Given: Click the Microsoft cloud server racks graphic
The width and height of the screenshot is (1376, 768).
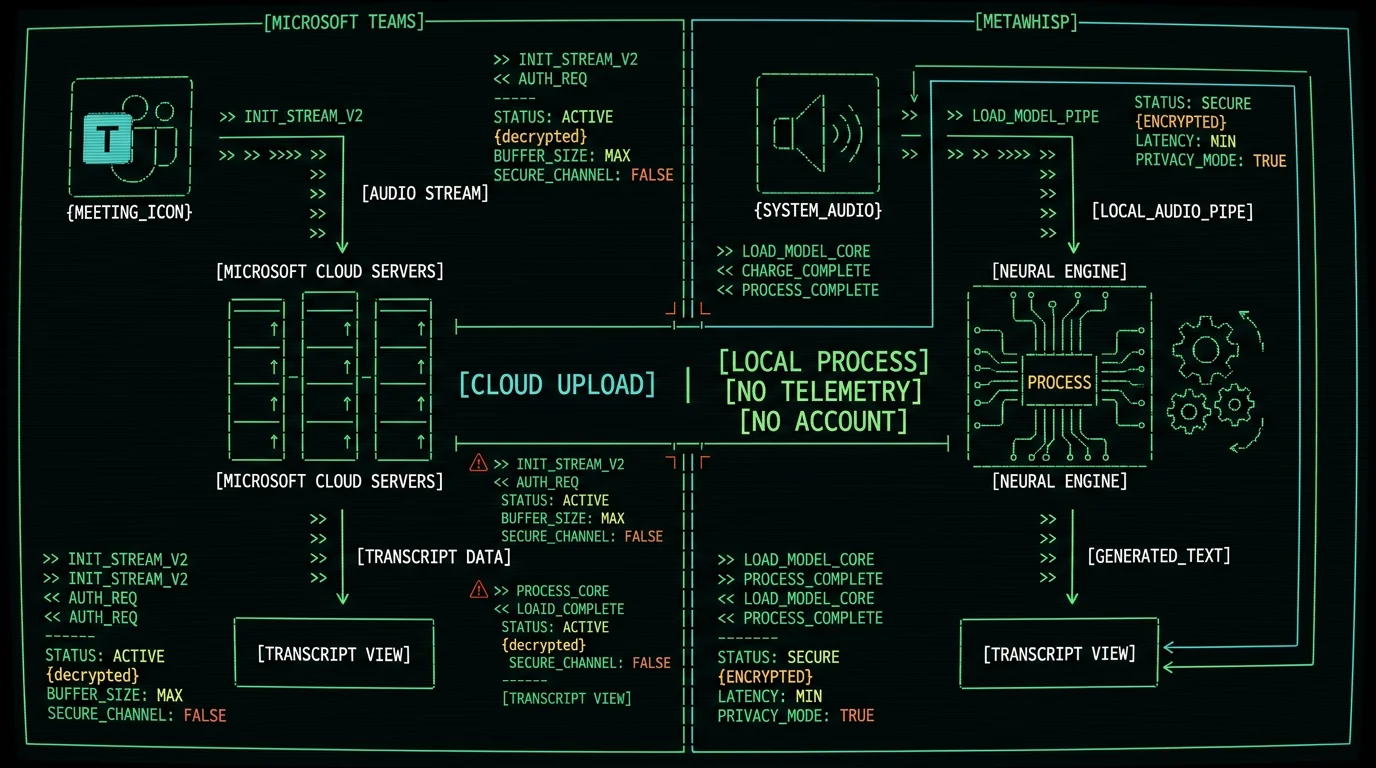Looking at the screenshot, I should tap(330, 375).
